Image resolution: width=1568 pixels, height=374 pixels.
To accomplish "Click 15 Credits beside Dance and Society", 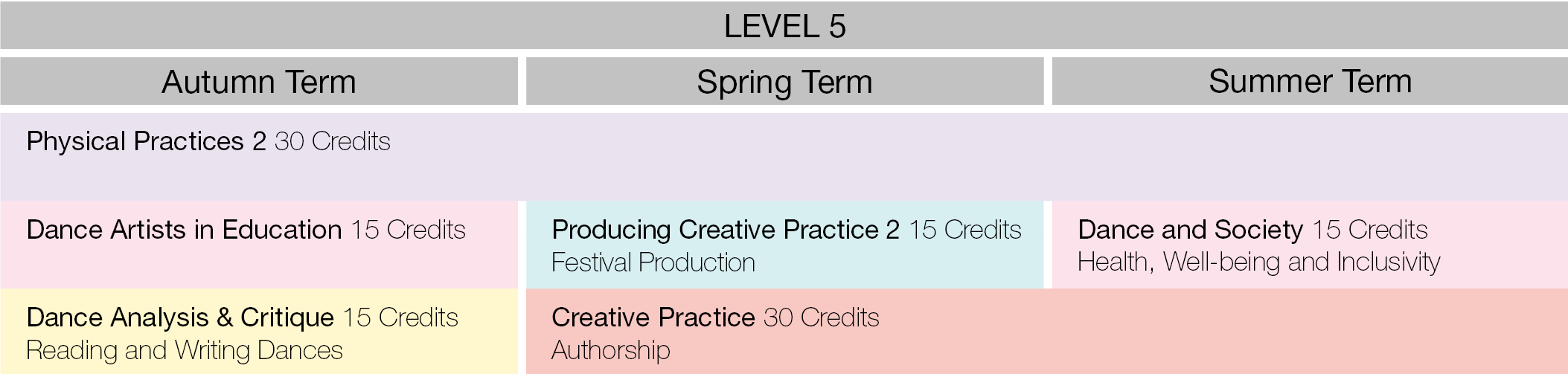I will point(1370,230).
